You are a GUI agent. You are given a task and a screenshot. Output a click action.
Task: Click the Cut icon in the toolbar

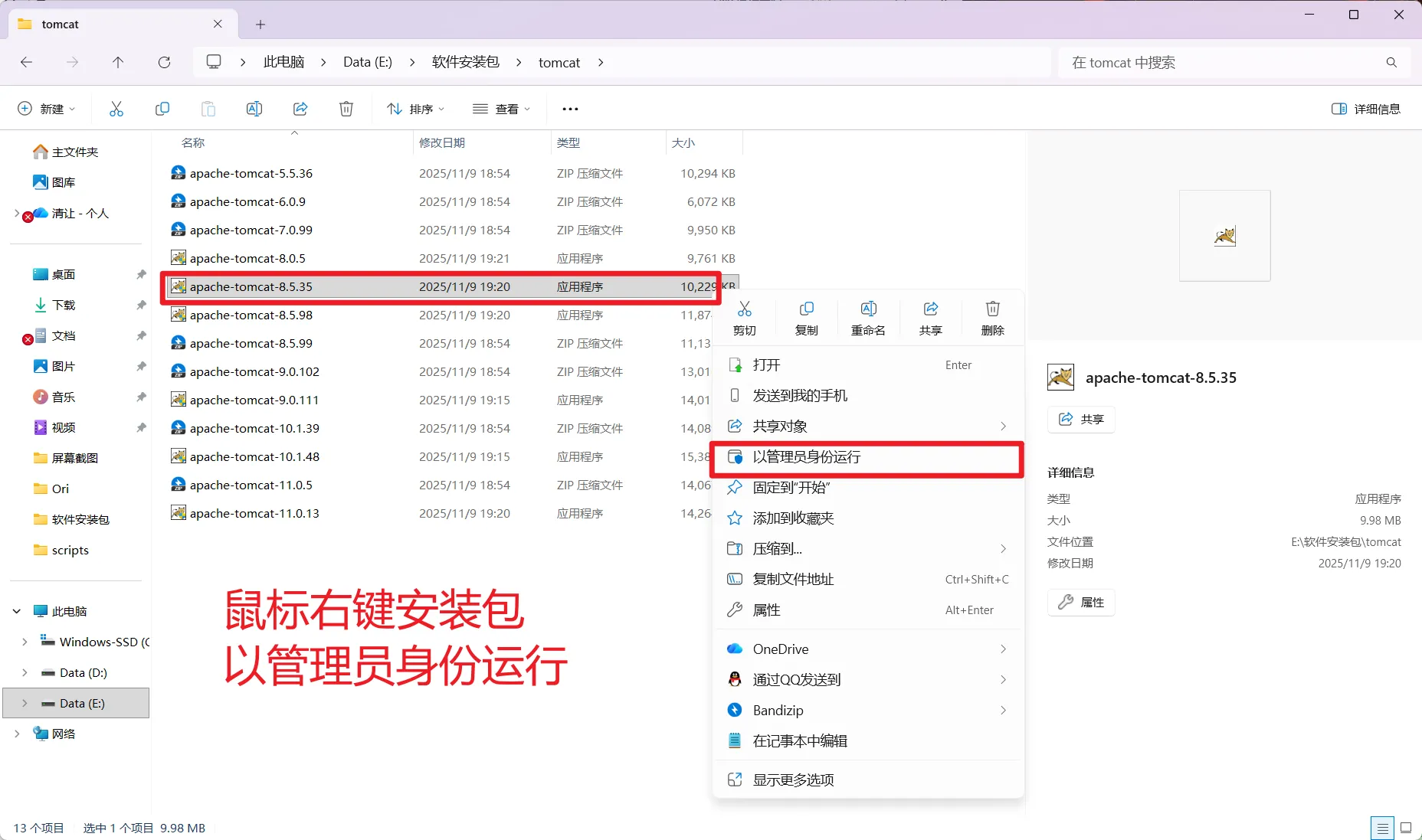116,109
